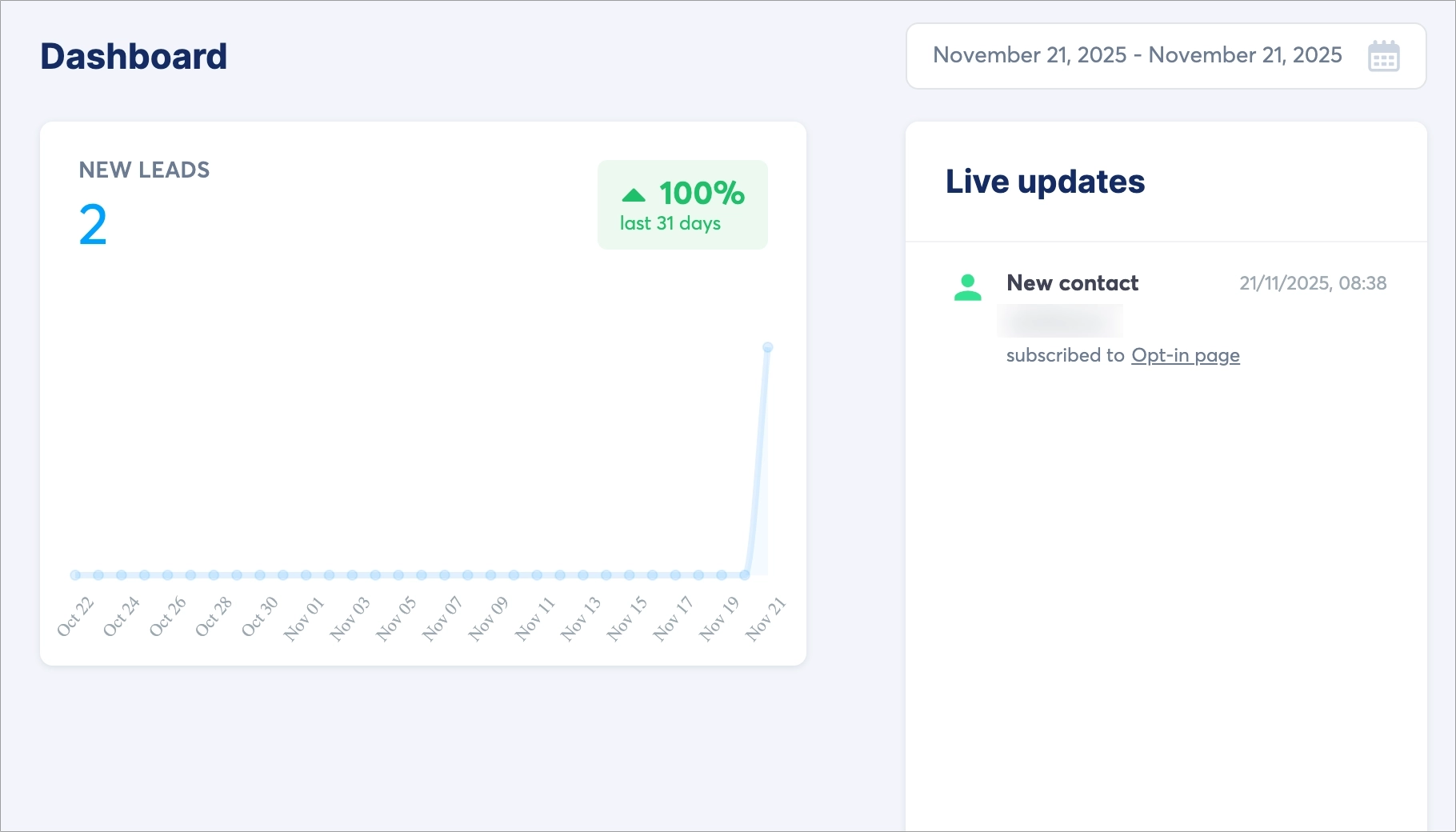Click the 21/11/2025, 08:38 timestamp
This screenshot has width=1456, height=832.
tap(1313, 283)
